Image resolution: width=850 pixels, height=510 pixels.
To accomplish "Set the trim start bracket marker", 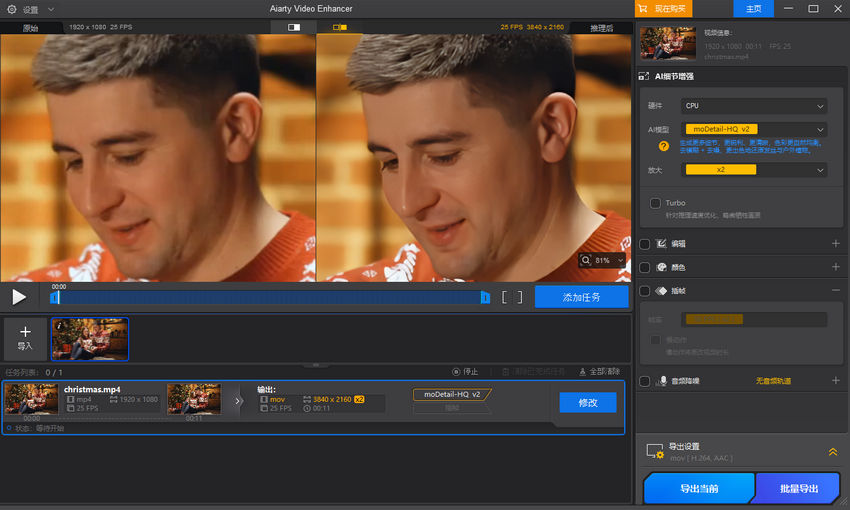I will point(506,297).
